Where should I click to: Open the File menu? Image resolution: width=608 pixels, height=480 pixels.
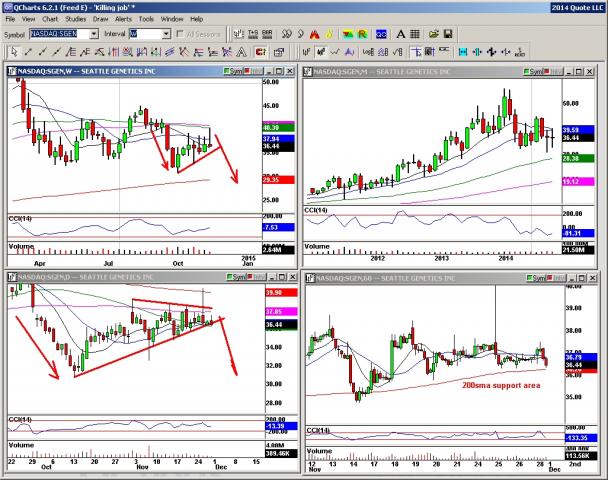10,19
